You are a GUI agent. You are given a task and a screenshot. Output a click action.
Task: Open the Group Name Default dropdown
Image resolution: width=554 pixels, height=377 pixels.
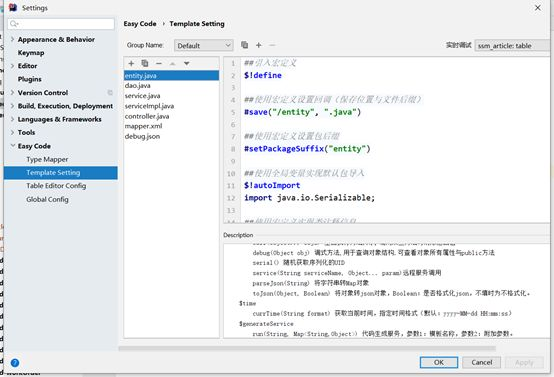point(204,46)
